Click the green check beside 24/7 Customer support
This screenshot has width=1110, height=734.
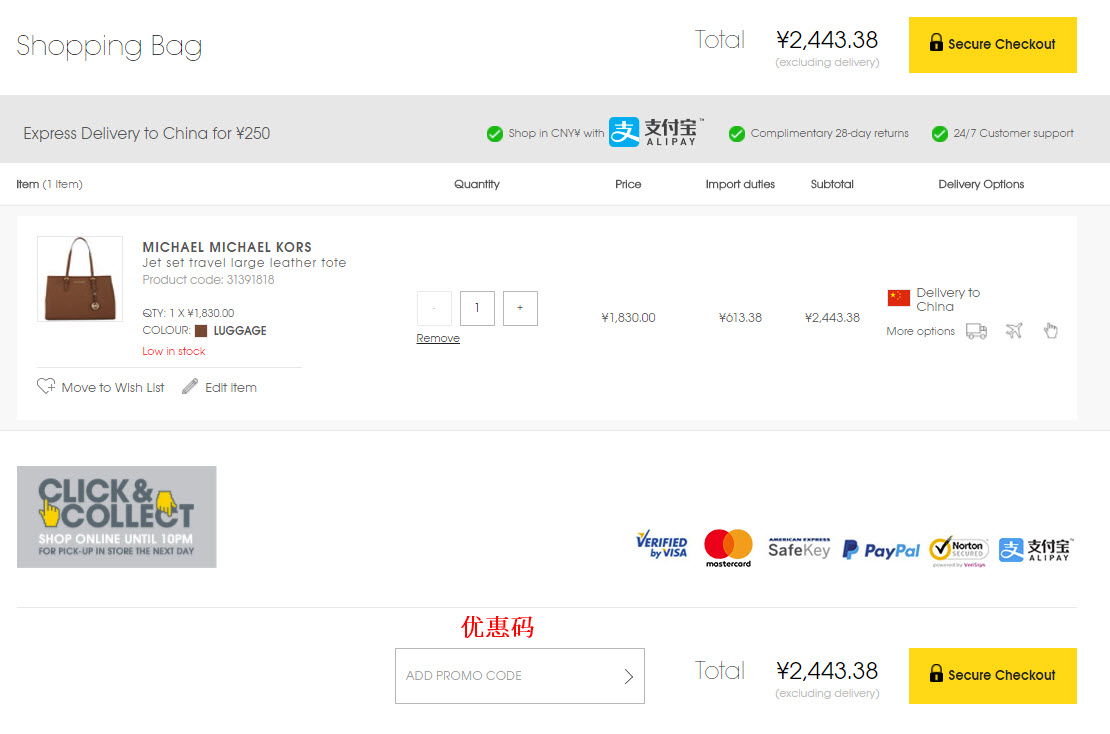pos(940,134)
